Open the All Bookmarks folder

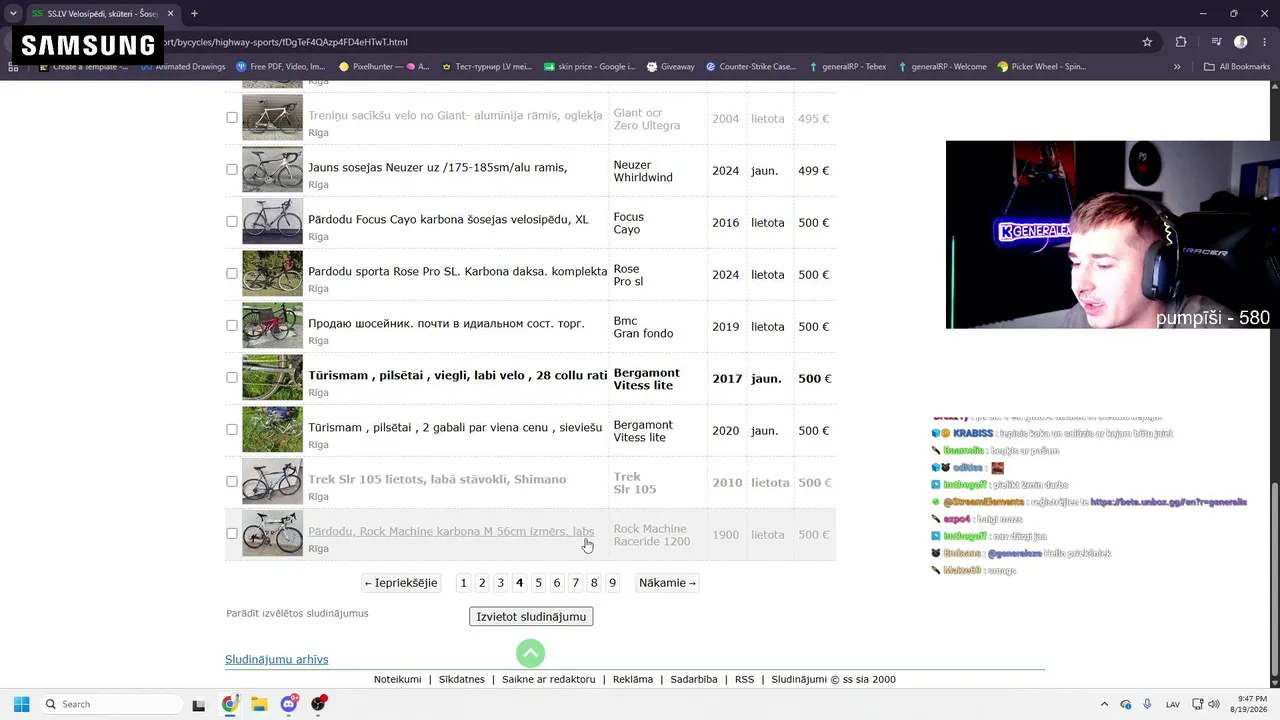coord(1236,67)
